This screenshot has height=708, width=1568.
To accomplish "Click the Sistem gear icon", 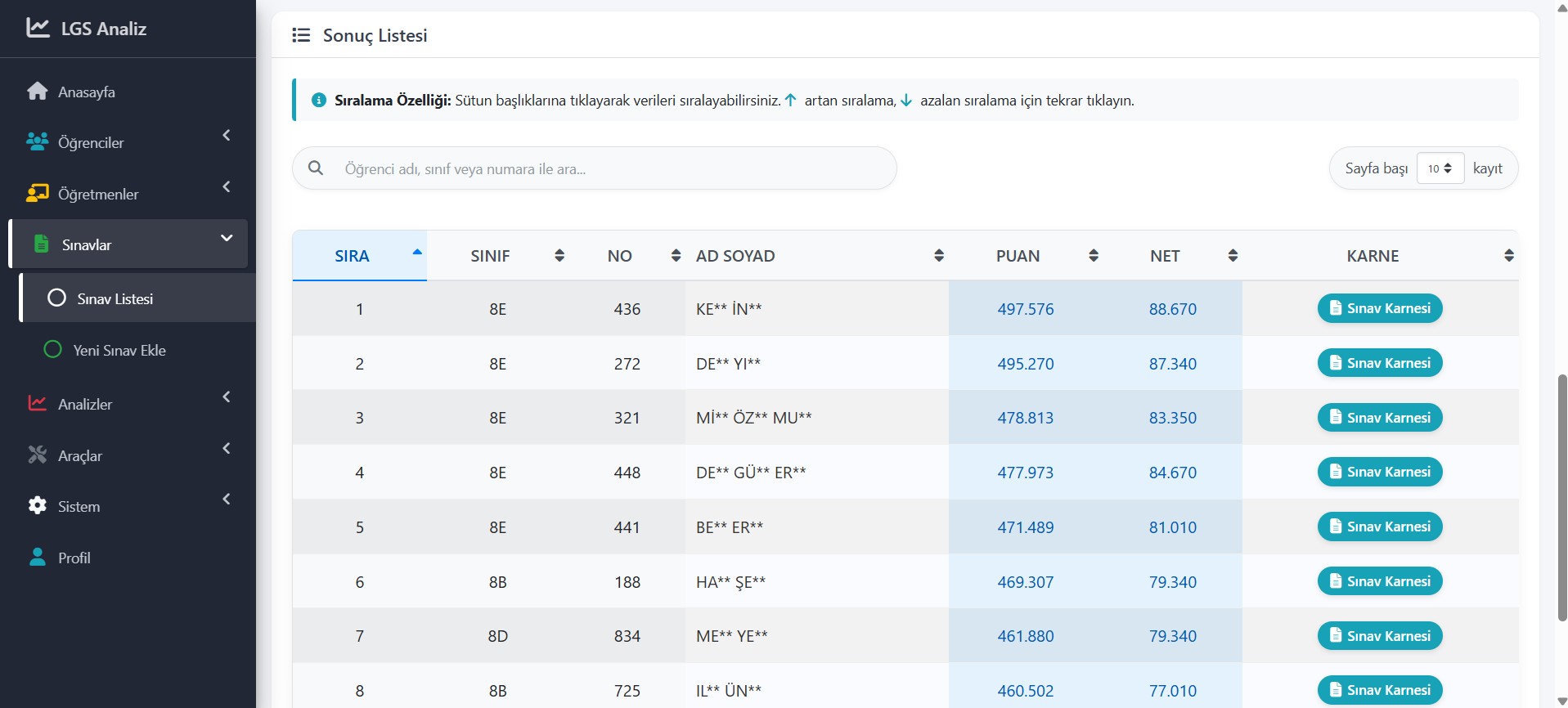I will pos(38,506).
